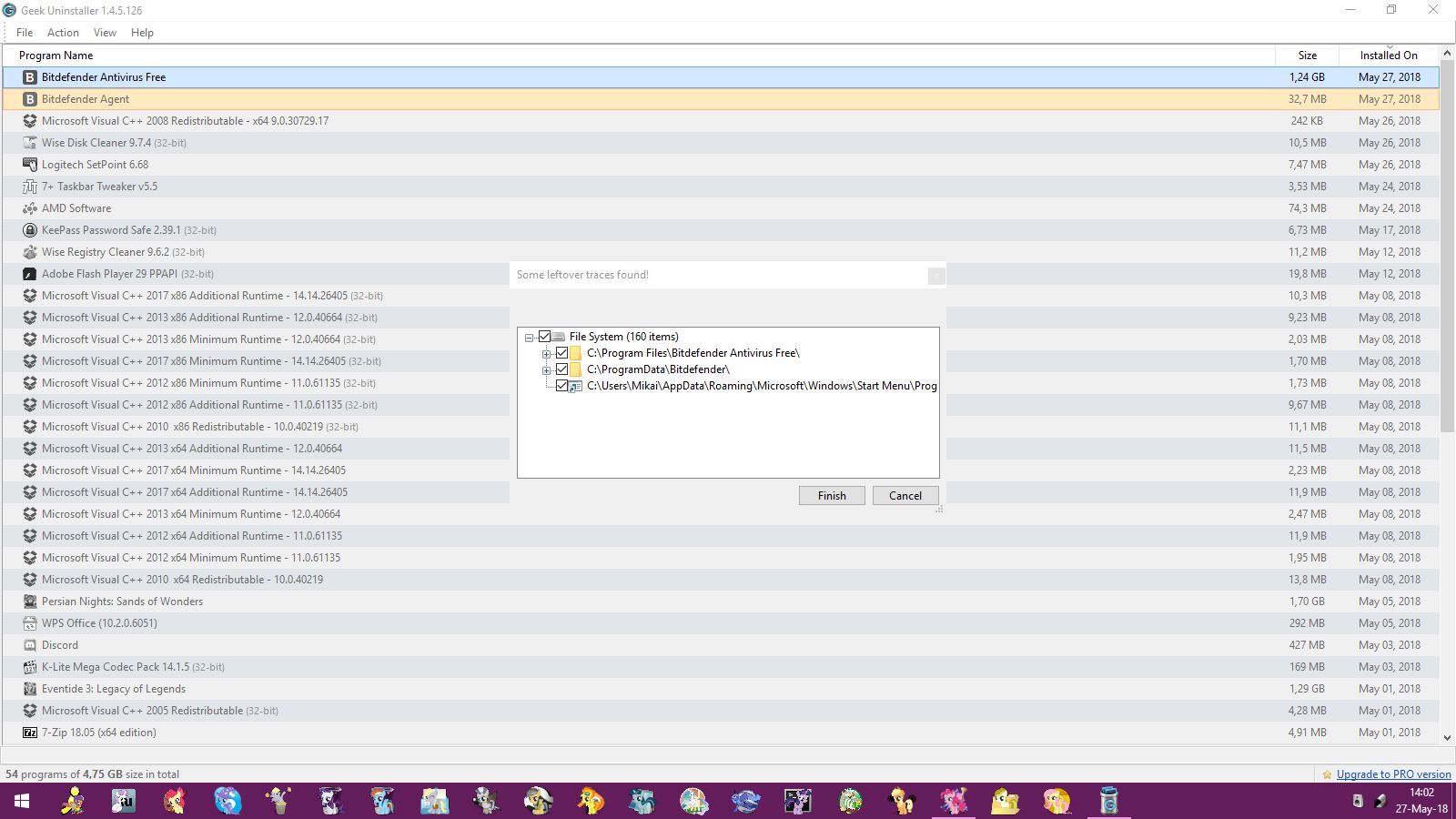The height and width of the screenshot is (819, 1456).
Task: Click the status text '54 programs of 4,75 GB'
Action: pos(93,774)
